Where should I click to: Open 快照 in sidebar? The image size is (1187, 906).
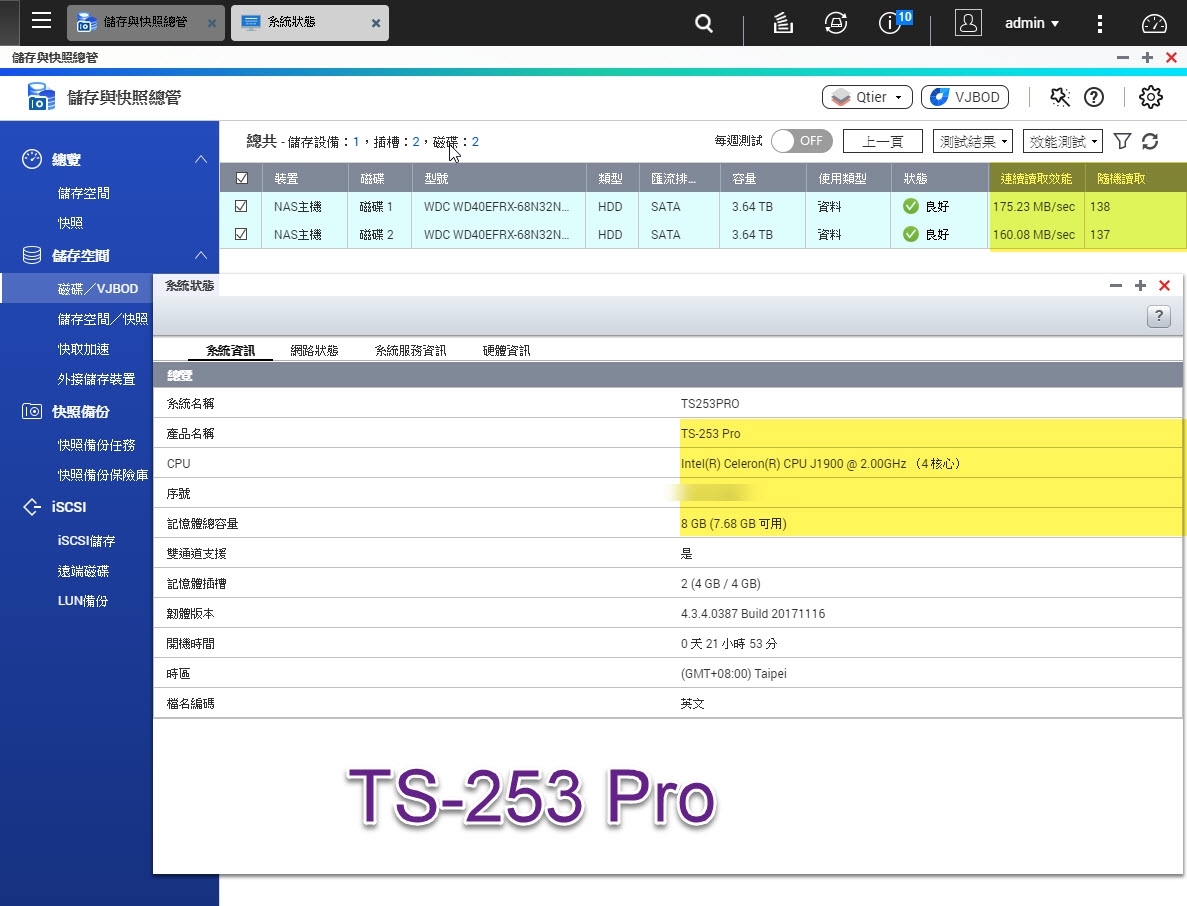70,223
